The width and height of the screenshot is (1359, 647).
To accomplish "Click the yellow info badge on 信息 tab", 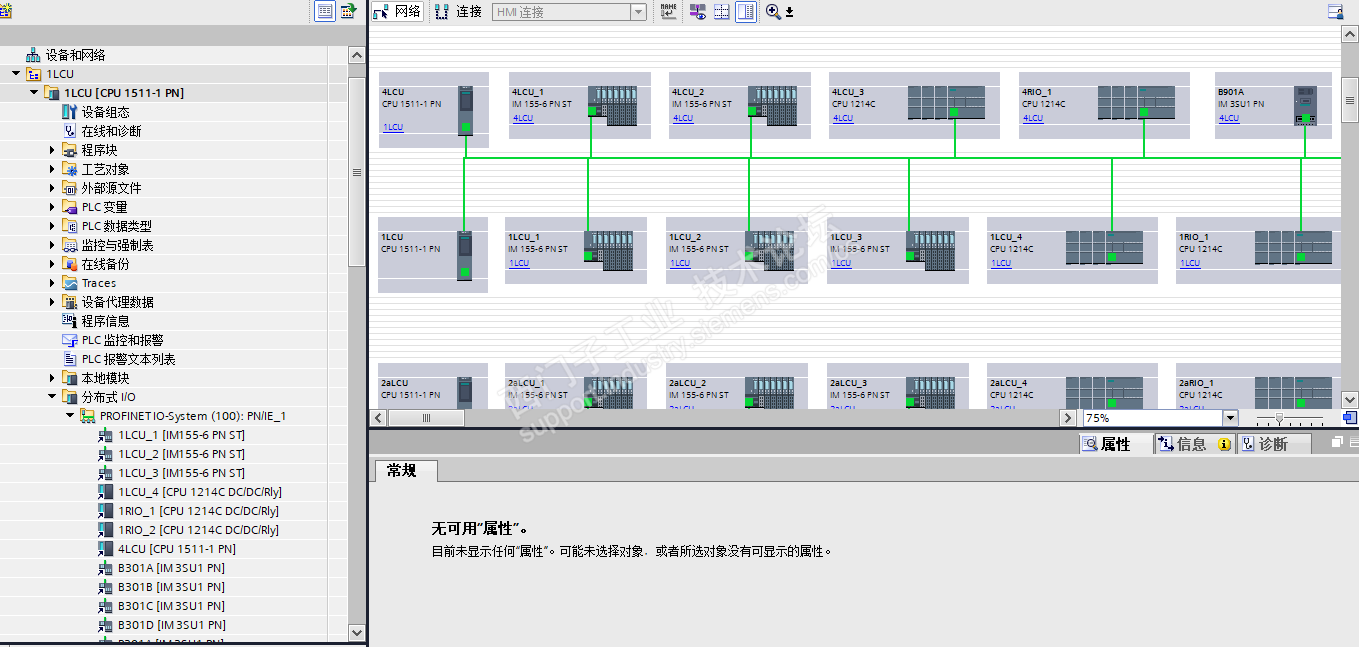I will point(1224,444).
